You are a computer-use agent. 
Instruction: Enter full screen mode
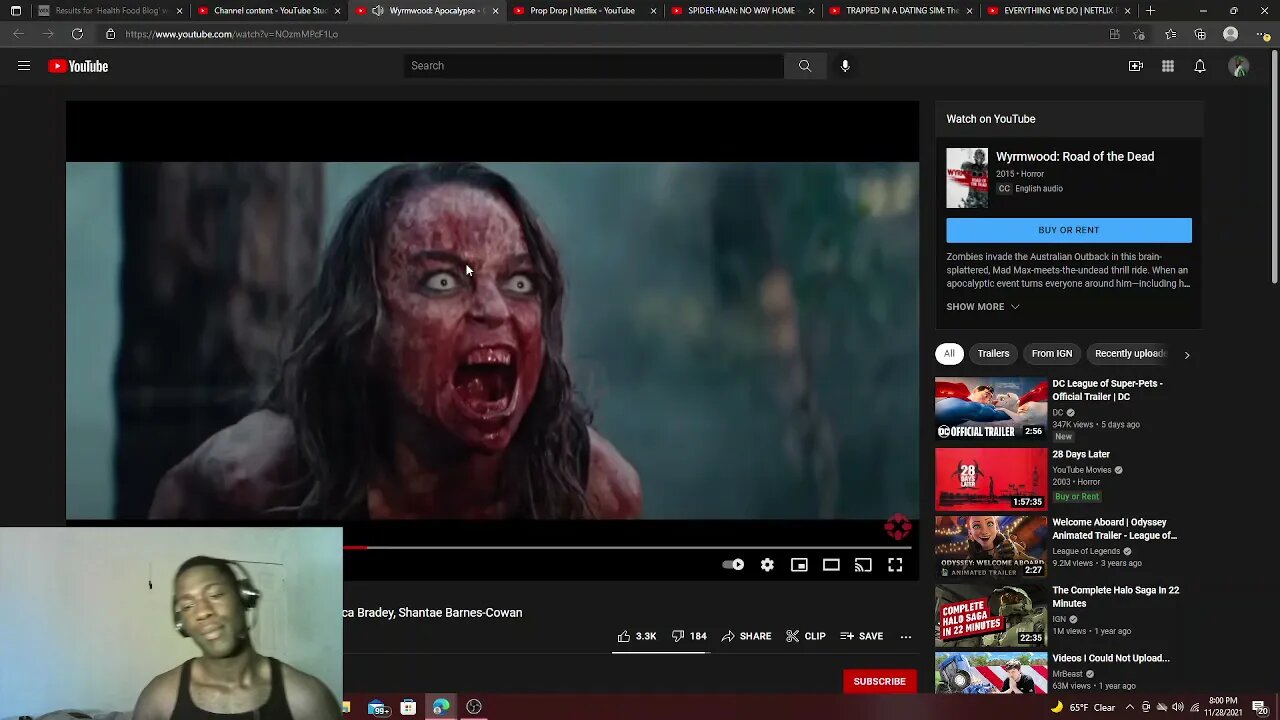point(895,565)
